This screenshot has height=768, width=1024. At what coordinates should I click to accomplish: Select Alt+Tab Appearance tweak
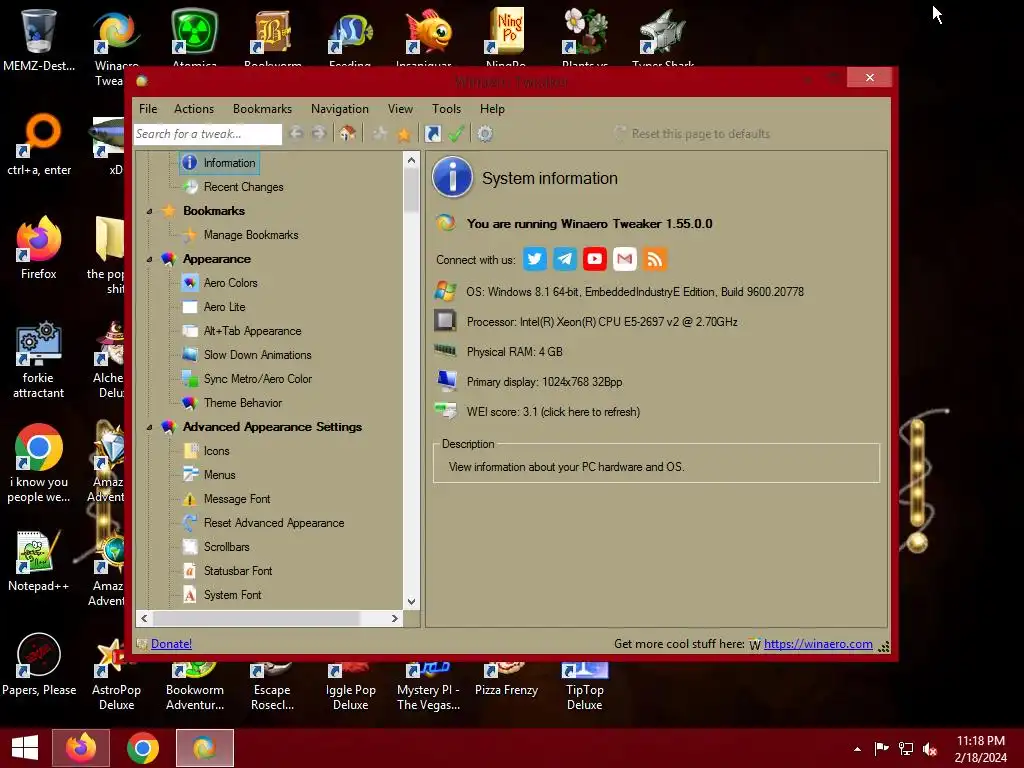pos(253,331)
